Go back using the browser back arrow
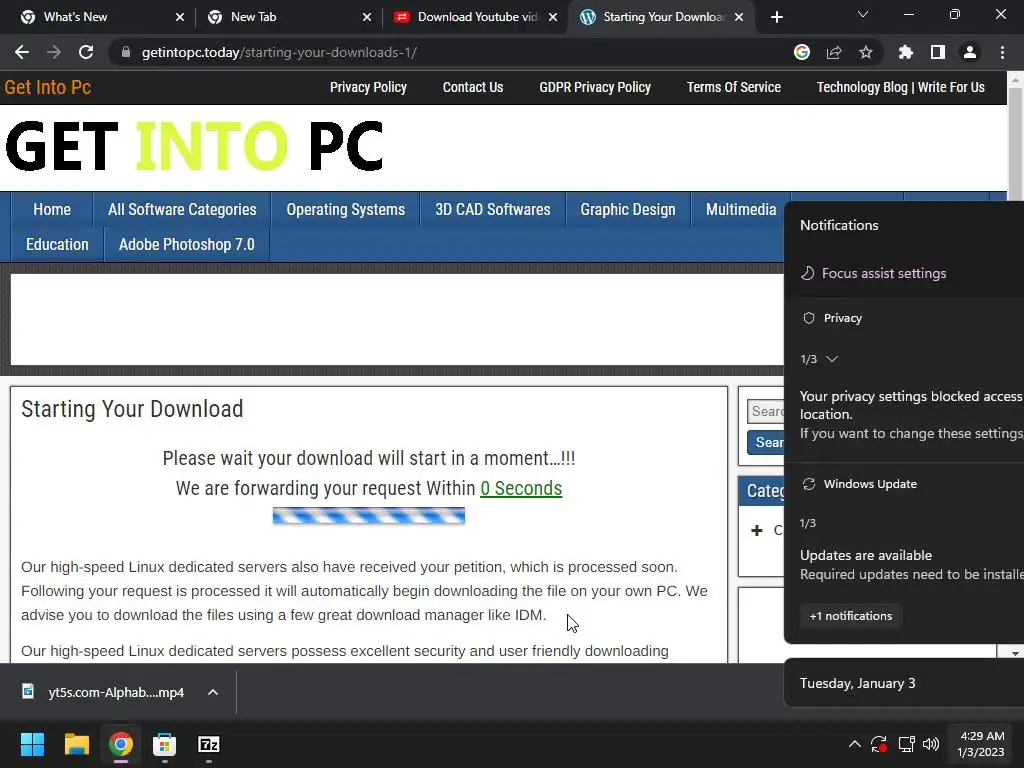Screen dimensions: 1024x768 coord(22,52)
